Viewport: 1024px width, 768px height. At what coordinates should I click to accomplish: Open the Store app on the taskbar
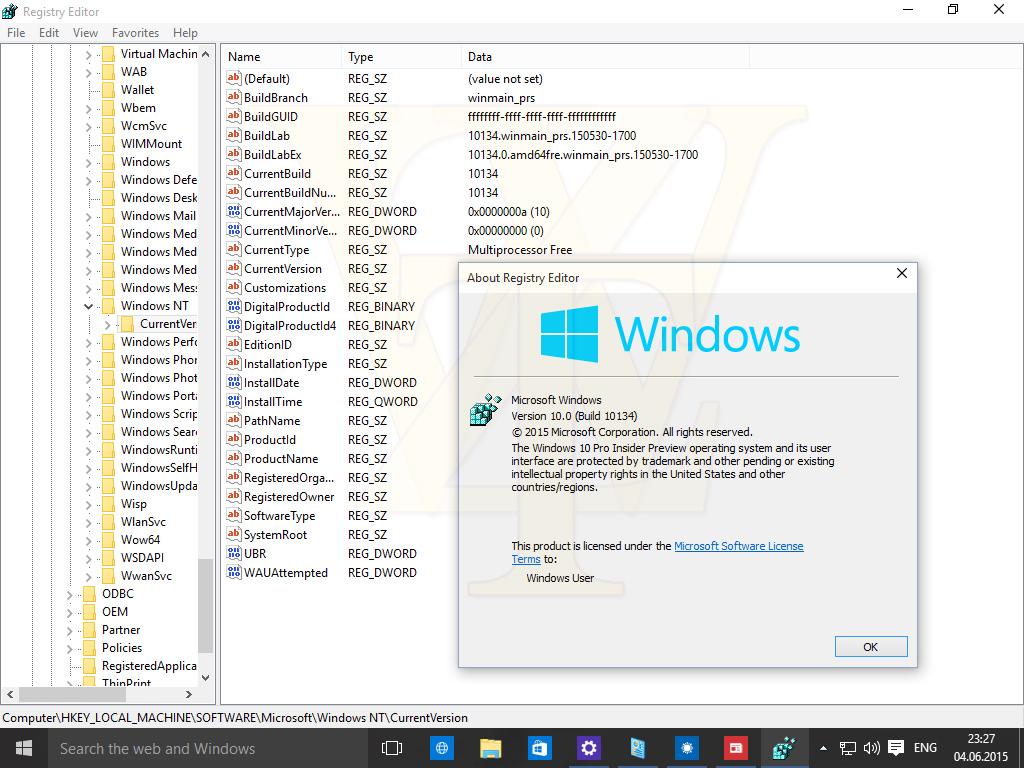click(x=539, y=748)
